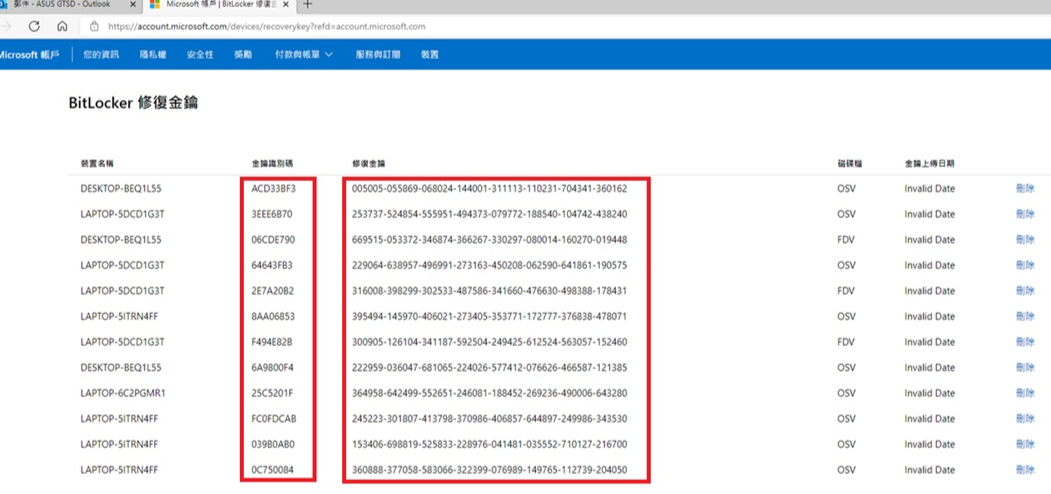Delete the key with ID F494E82B
This screenshot has height=494, width=1051.
pyautogui.click(x=1025, y=342)
